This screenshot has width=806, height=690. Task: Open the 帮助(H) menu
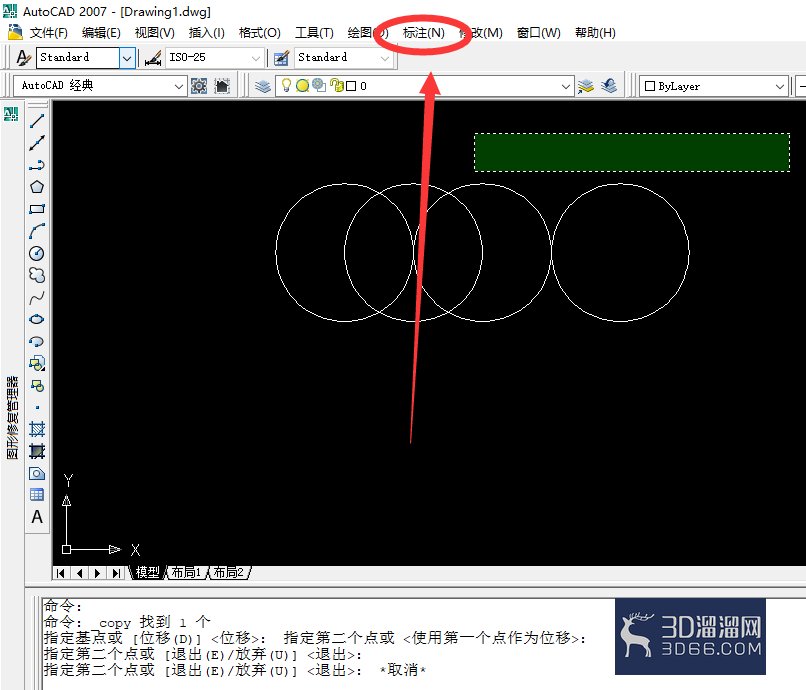pos(595,33)
